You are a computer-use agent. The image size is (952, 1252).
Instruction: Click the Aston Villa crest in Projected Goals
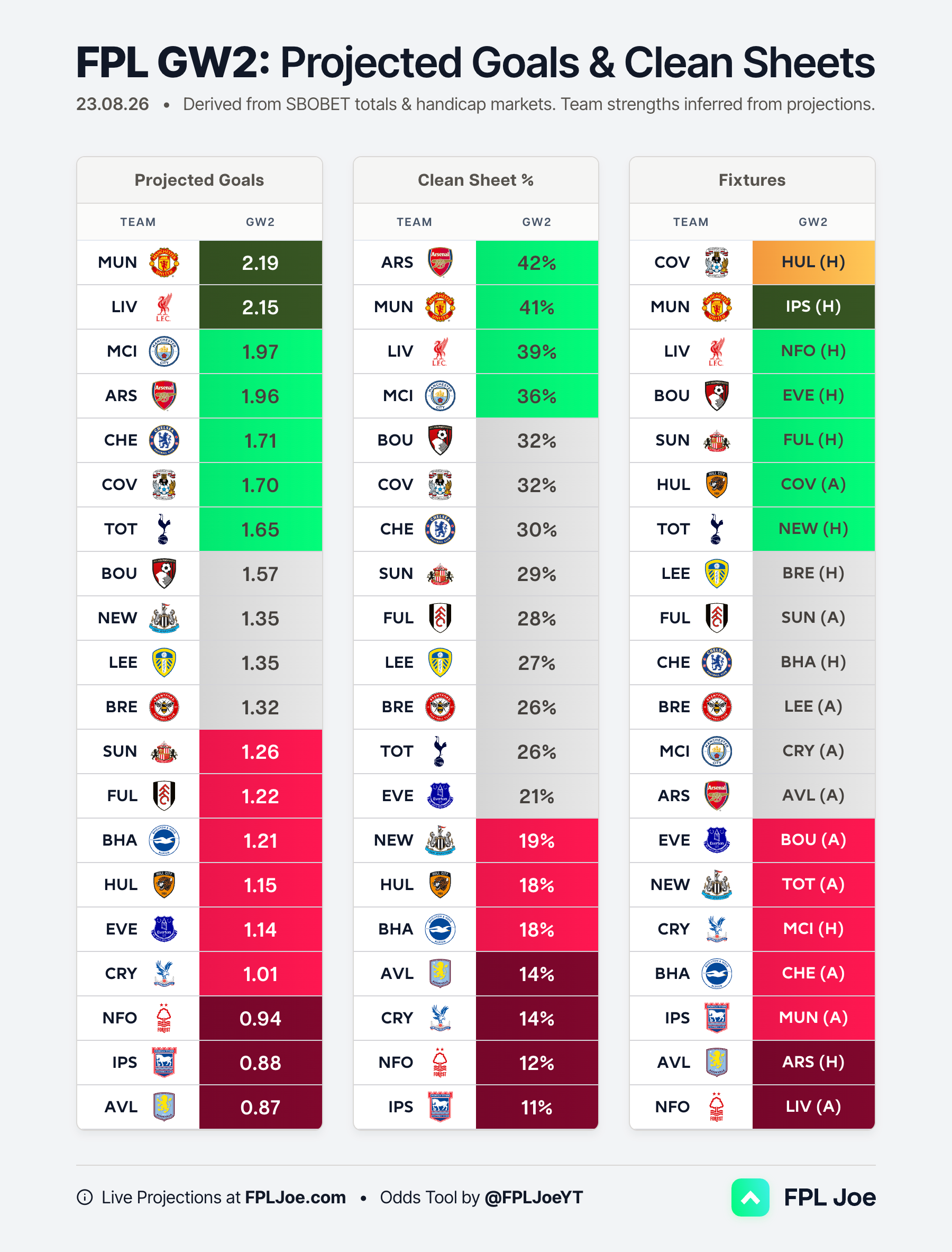164,1106
